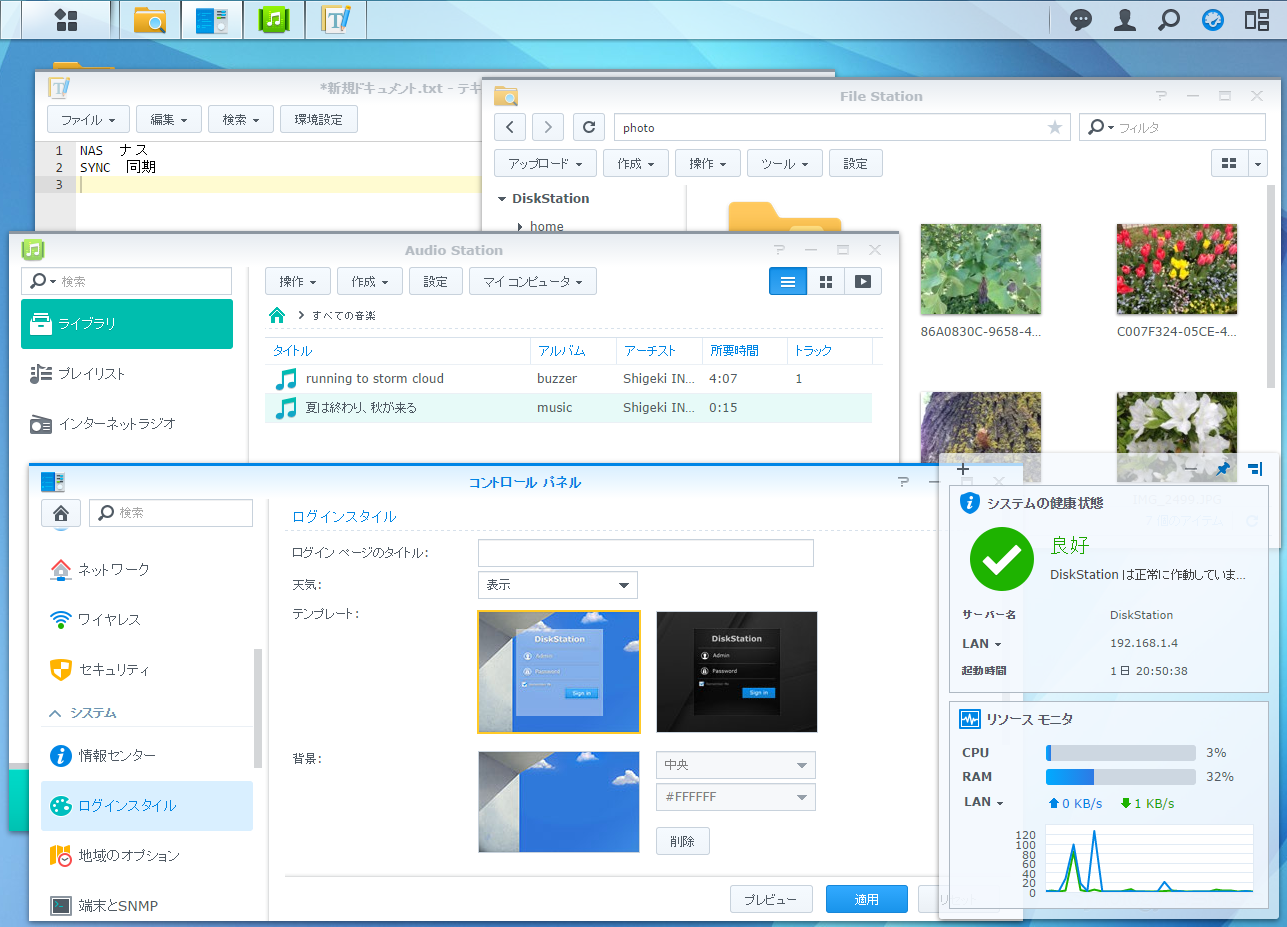Click the taskbar search magnifier icon
Viewport: 1287px width, 927px height.
pos(1168,20)
